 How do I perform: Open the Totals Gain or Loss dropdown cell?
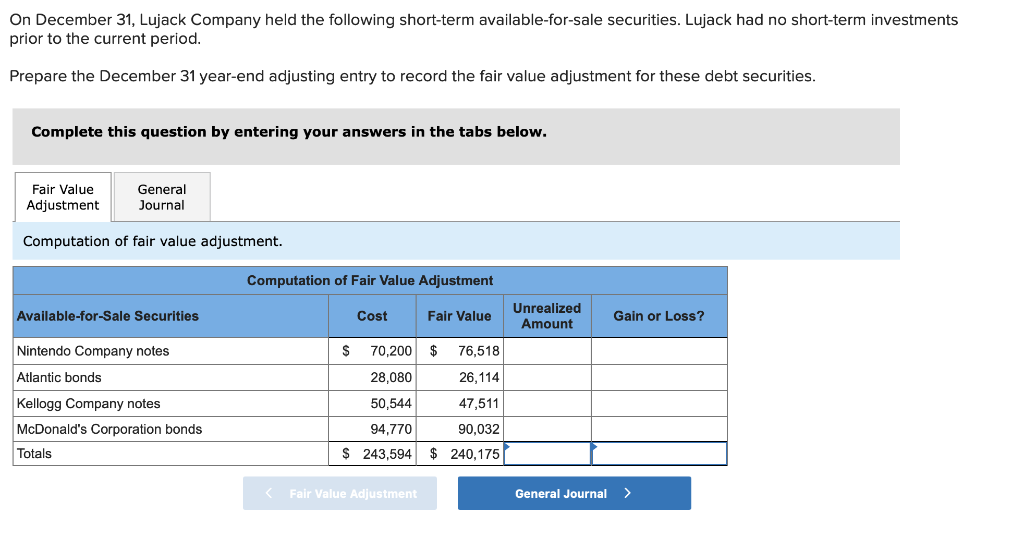[659, 454]
